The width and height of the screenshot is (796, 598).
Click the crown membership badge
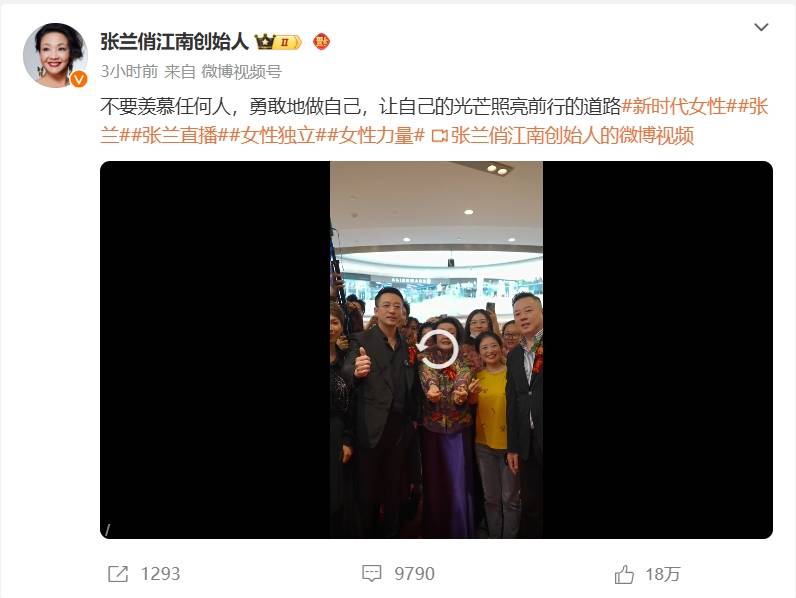278,42
